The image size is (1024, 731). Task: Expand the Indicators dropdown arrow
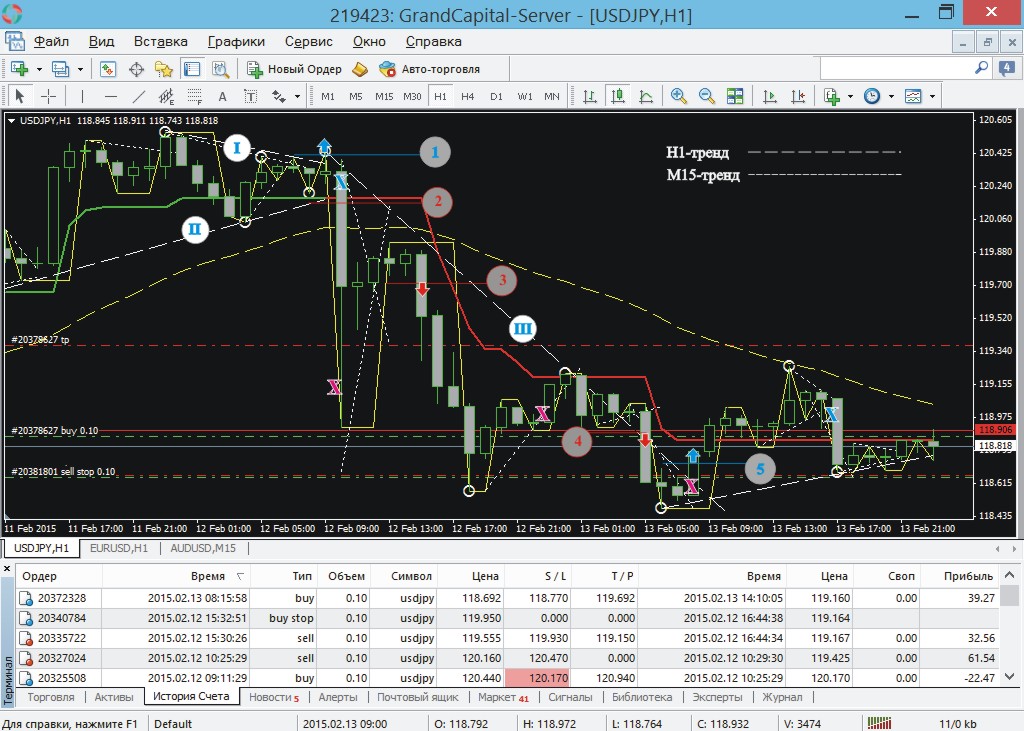[x=850, y=97]
